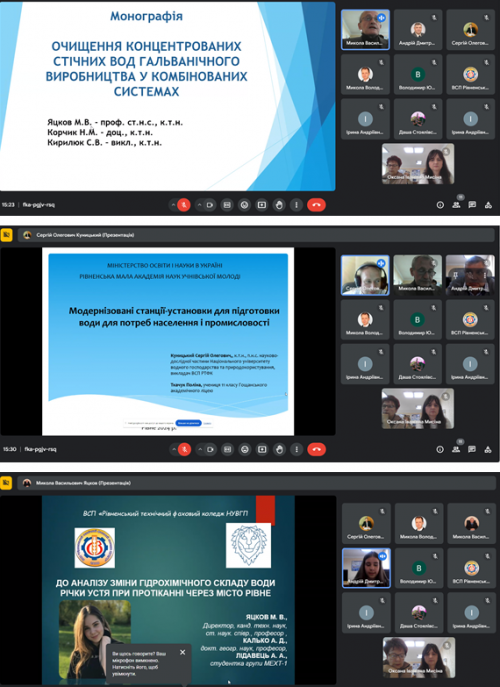Show participants list in the 15:23 meeting
The height and width of the screenshot is (687, 500).
(456, 205)
